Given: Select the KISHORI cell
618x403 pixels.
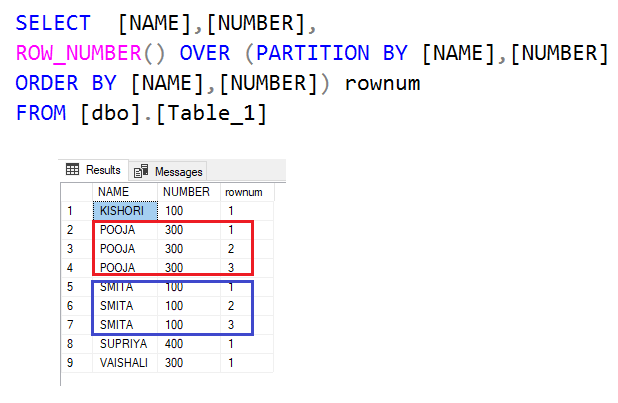Looking at the screenshot, I should click(x=125, y=211).
